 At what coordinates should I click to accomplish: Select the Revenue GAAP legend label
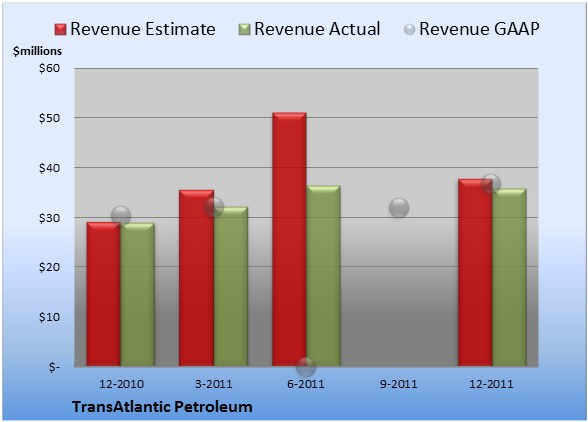pyautogui.click(x=479, y=29)
